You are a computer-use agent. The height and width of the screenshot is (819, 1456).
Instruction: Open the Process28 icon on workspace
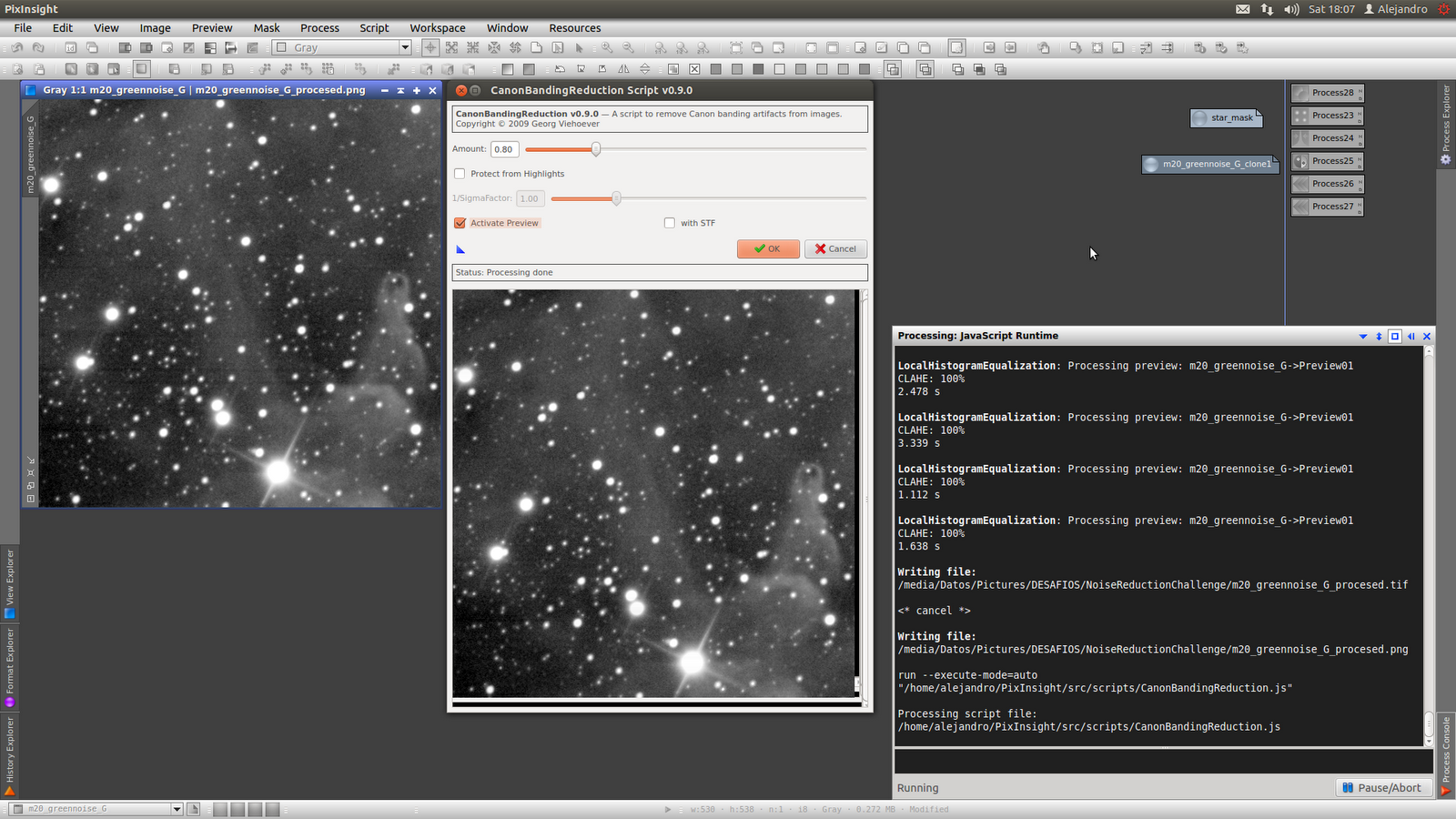tap(1327, 93)
